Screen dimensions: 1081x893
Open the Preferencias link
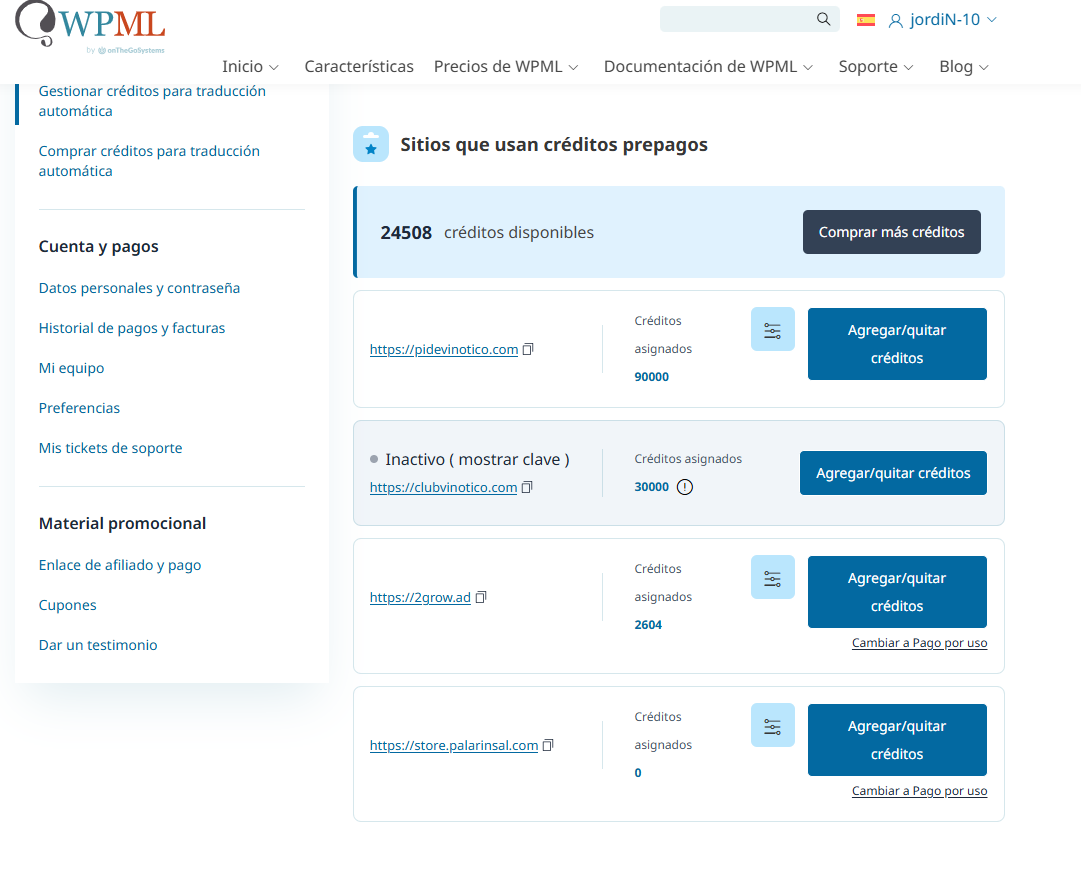pyautogui.click(x=79, y=408)
